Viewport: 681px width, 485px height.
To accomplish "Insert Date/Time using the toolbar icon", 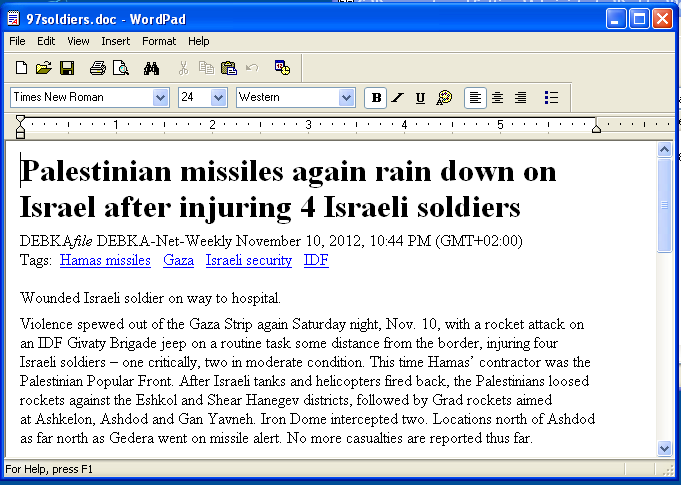I will click(x=282, y=68).
